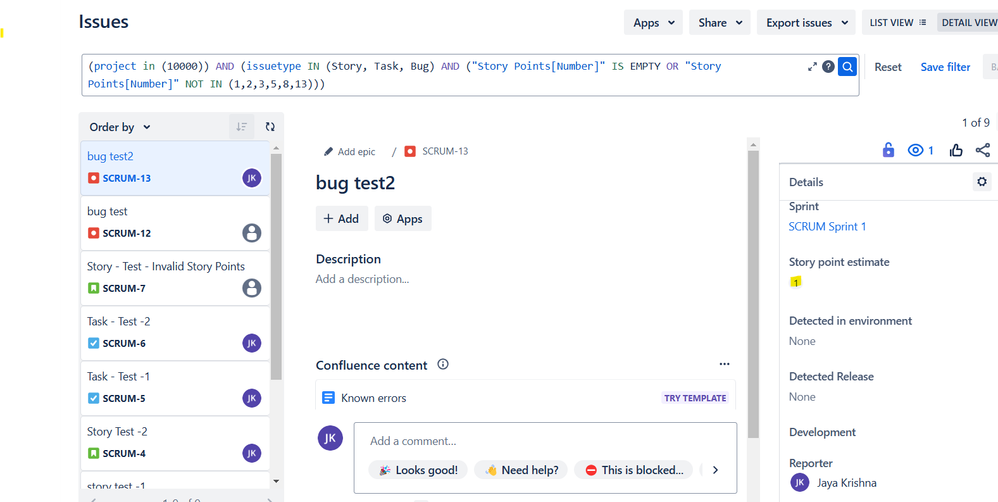The height and width of the screenshot is (502, 998).
Task: Click Reset to clear the query
Action: point(887,67)
